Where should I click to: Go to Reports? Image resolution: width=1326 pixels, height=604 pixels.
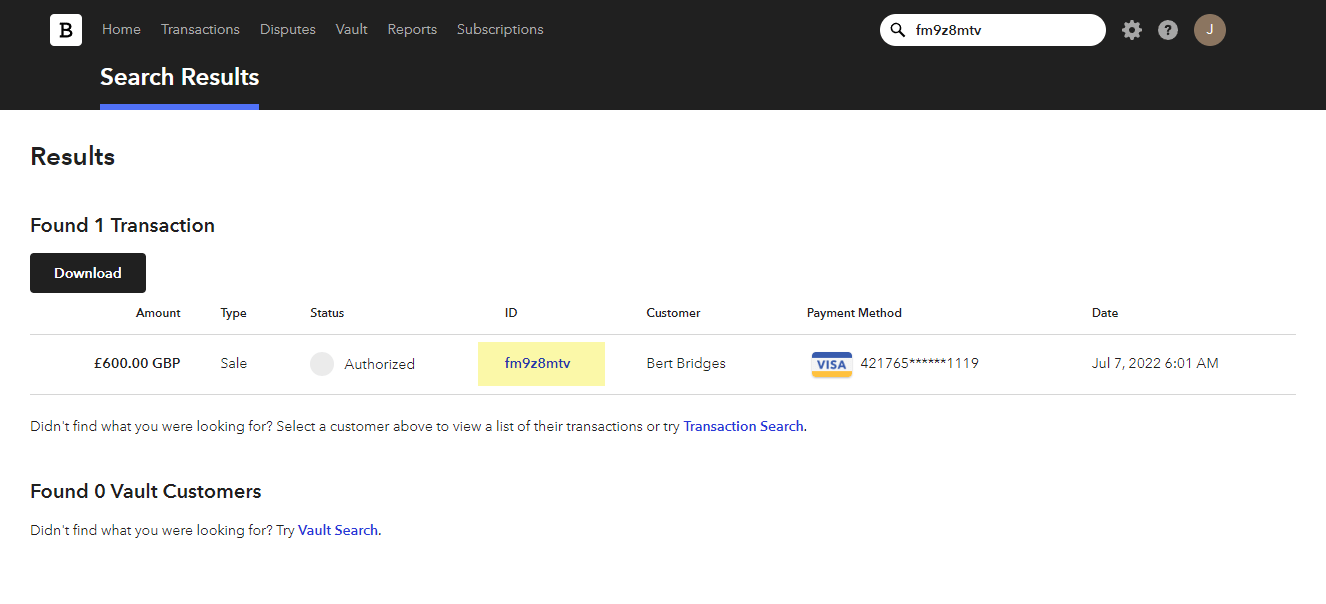tap(412, 30)
